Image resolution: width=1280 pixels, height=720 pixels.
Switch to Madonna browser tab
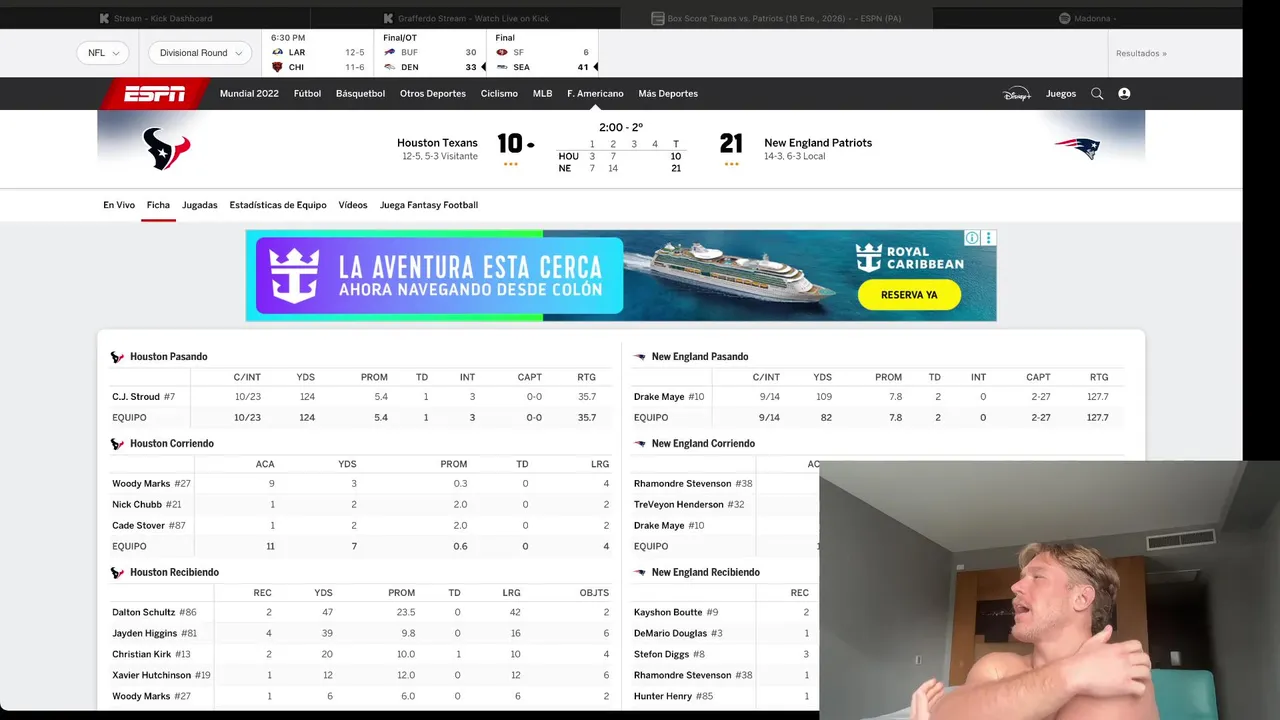tap(1088, 18)
